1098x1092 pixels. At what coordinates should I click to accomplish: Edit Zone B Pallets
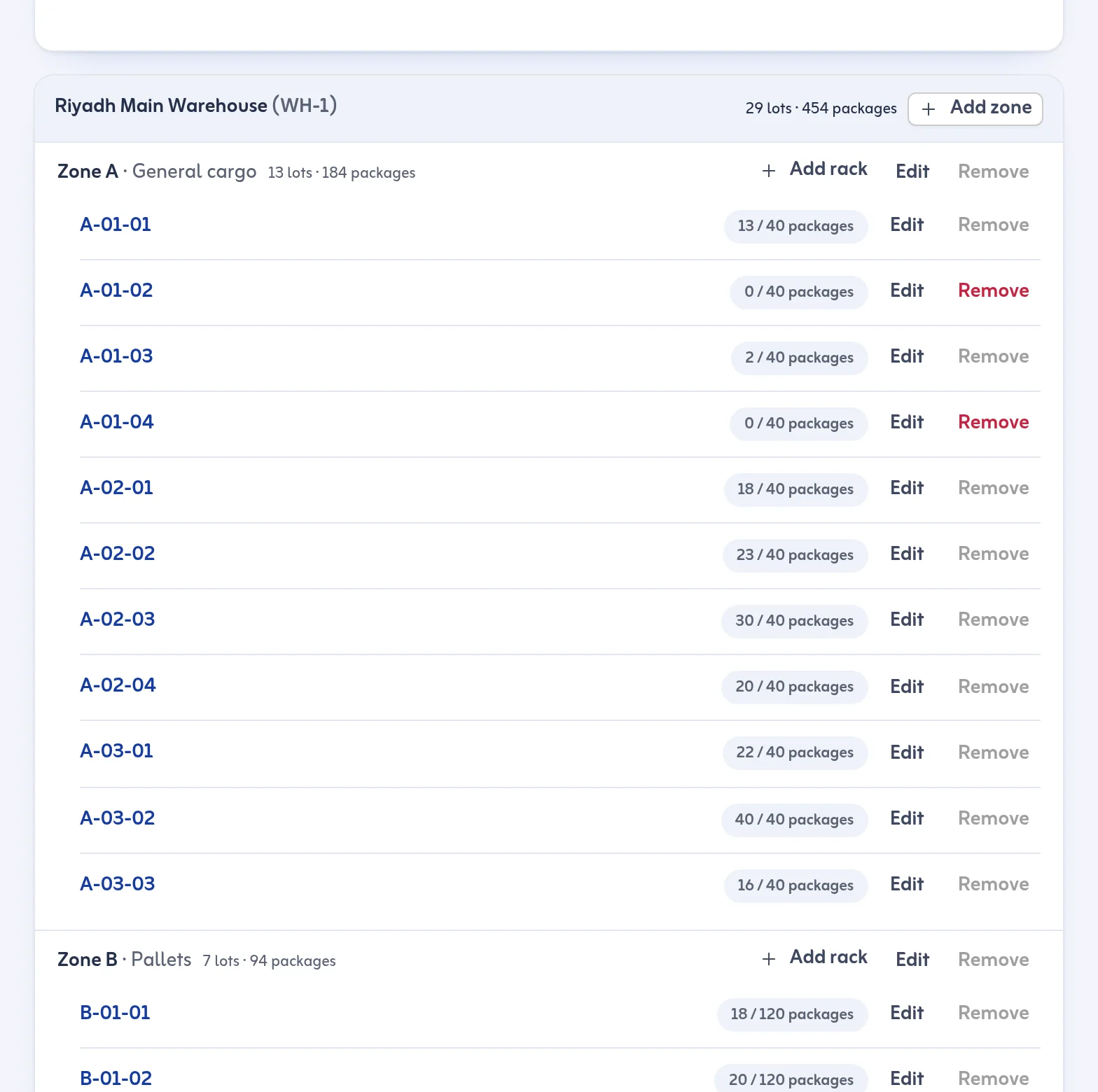(x=912, y=960)
